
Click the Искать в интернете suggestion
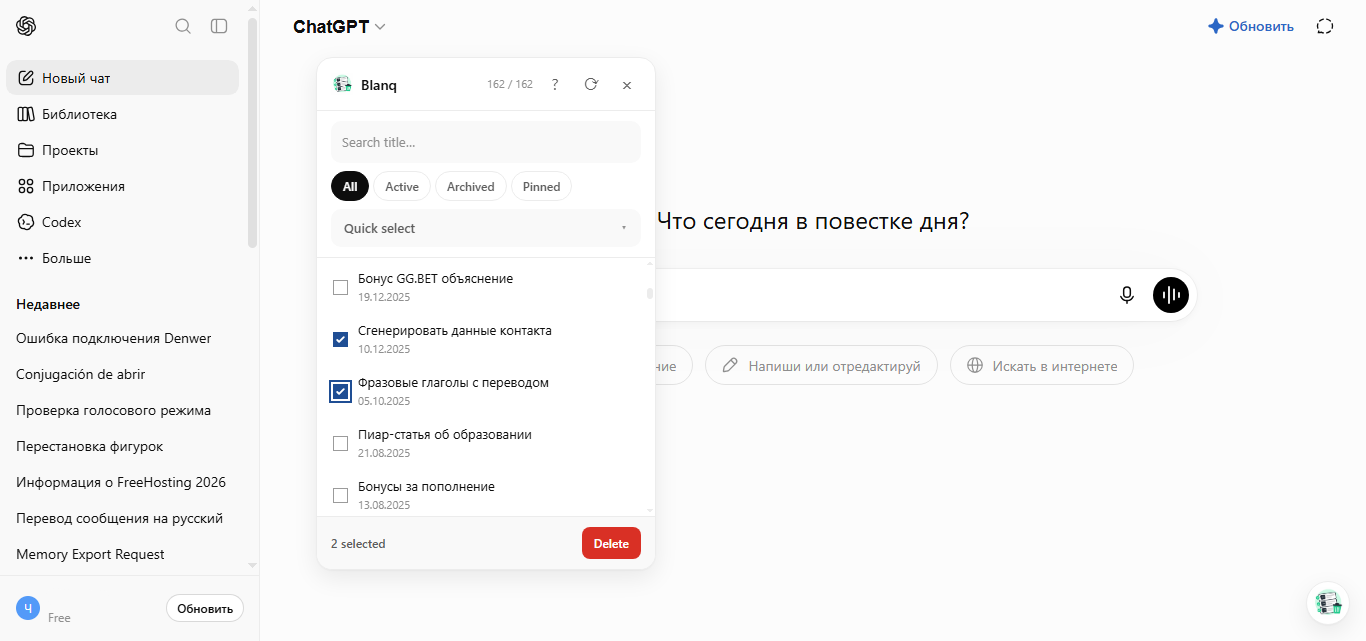[1041, 366]
